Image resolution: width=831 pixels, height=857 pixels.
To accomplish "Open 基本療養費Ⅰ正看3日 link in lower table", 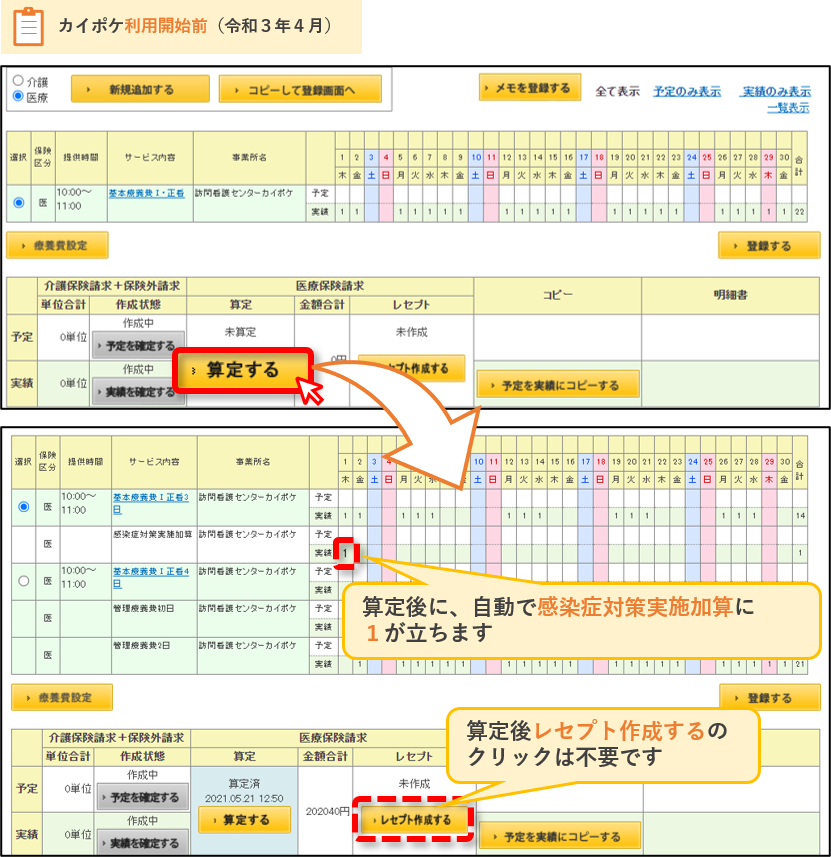I will click(151, 503).
